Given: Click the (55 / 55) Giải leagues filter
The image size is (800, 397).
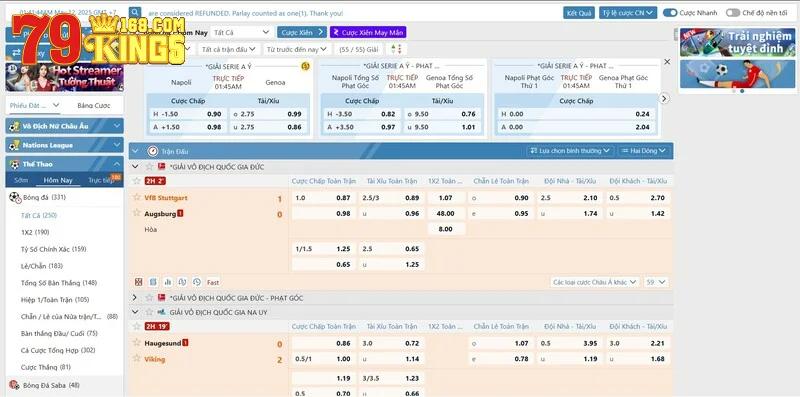Looking at the screenshot, I should (358, 49).
